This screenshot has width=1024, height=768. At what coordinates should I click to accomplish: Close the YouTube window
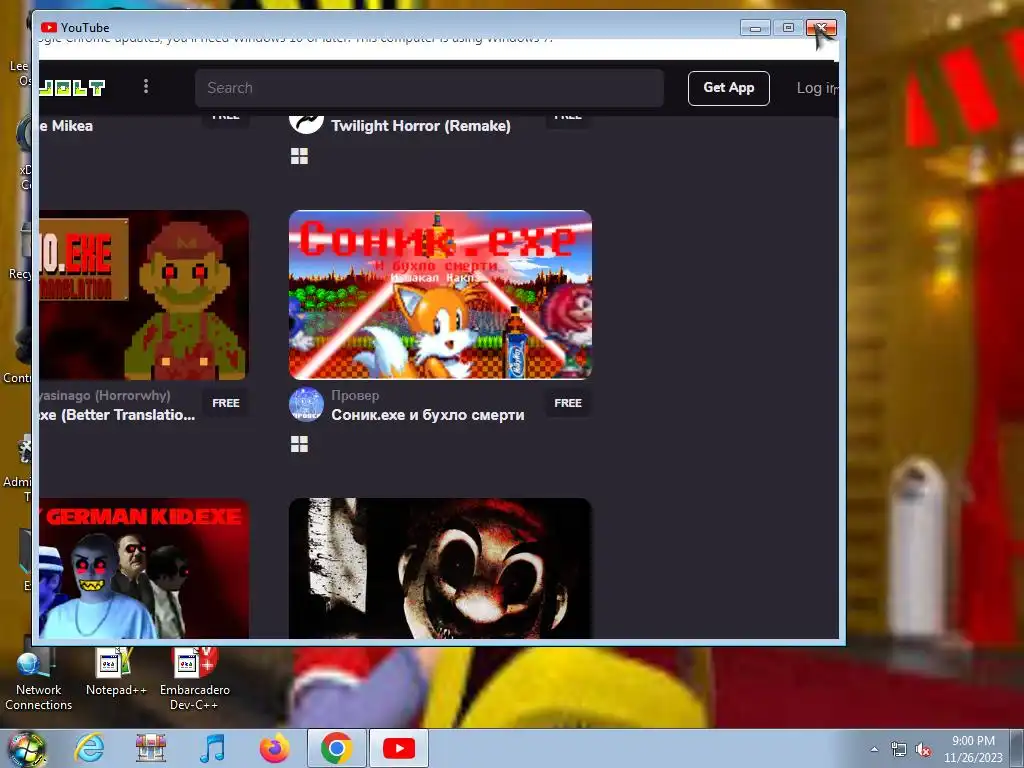pyautogui.click(x=822, y=28)
